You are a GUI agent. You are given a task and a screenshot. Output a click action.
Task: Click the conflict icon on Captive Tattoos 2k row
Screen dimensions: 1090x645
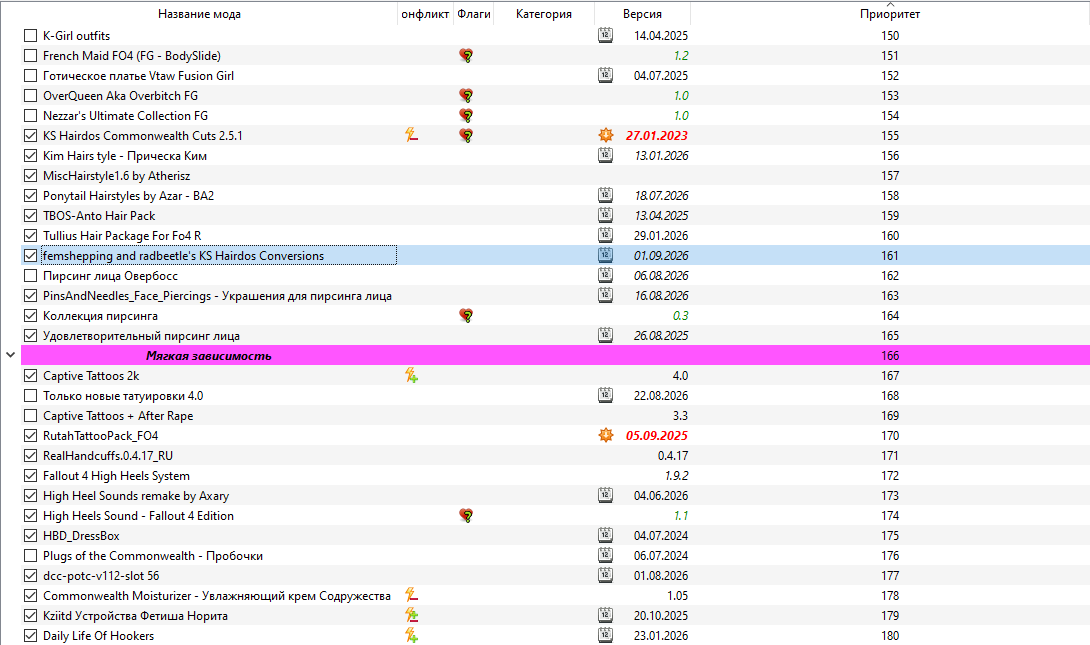(x=412, y=376)
